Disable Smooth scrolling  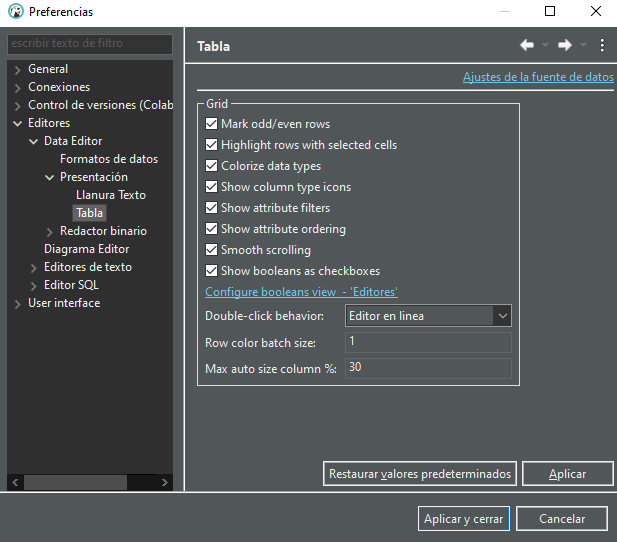211,250
